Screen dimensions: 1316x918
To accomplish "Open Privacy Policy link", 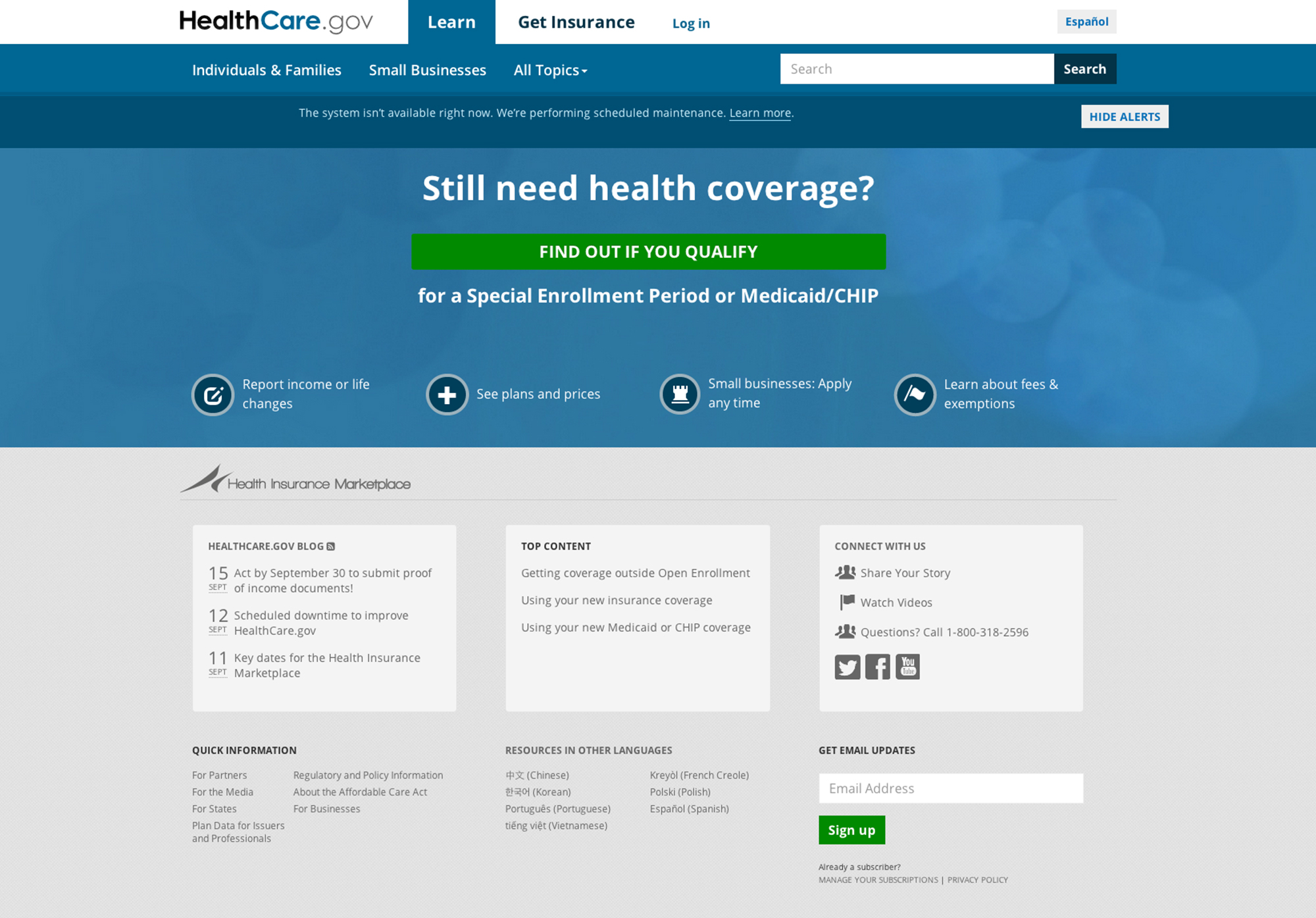I will click(x=978, y=880).
